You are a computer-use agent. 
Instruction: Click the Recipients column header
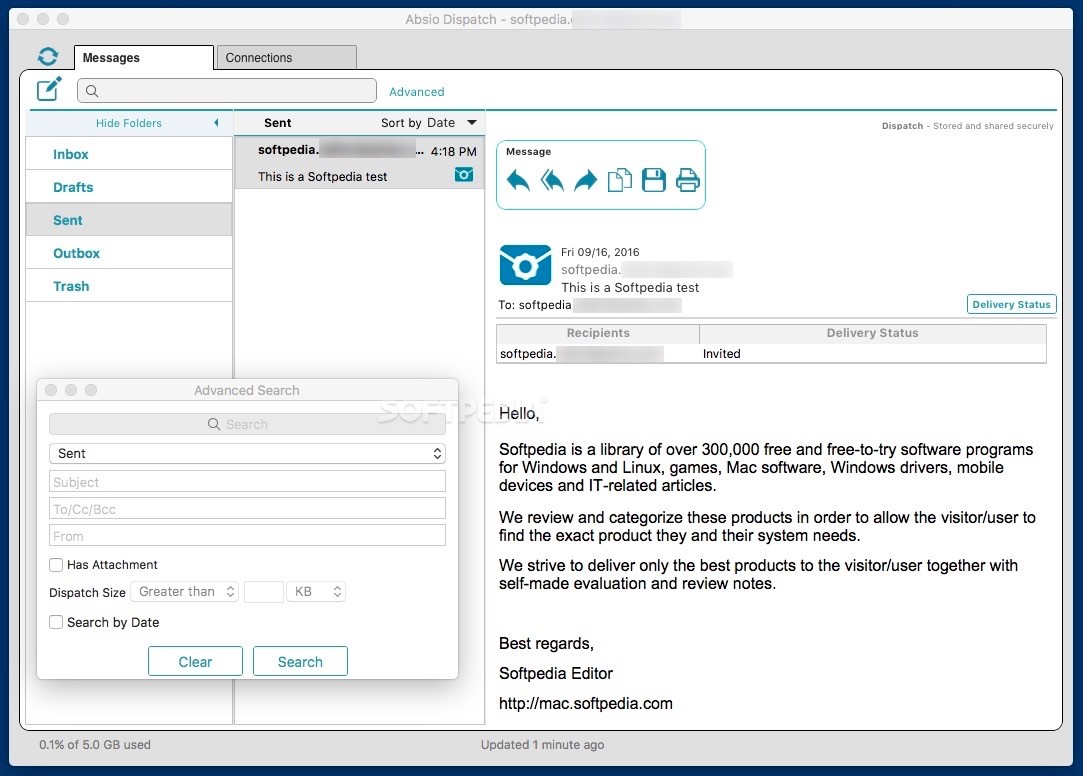598,333
